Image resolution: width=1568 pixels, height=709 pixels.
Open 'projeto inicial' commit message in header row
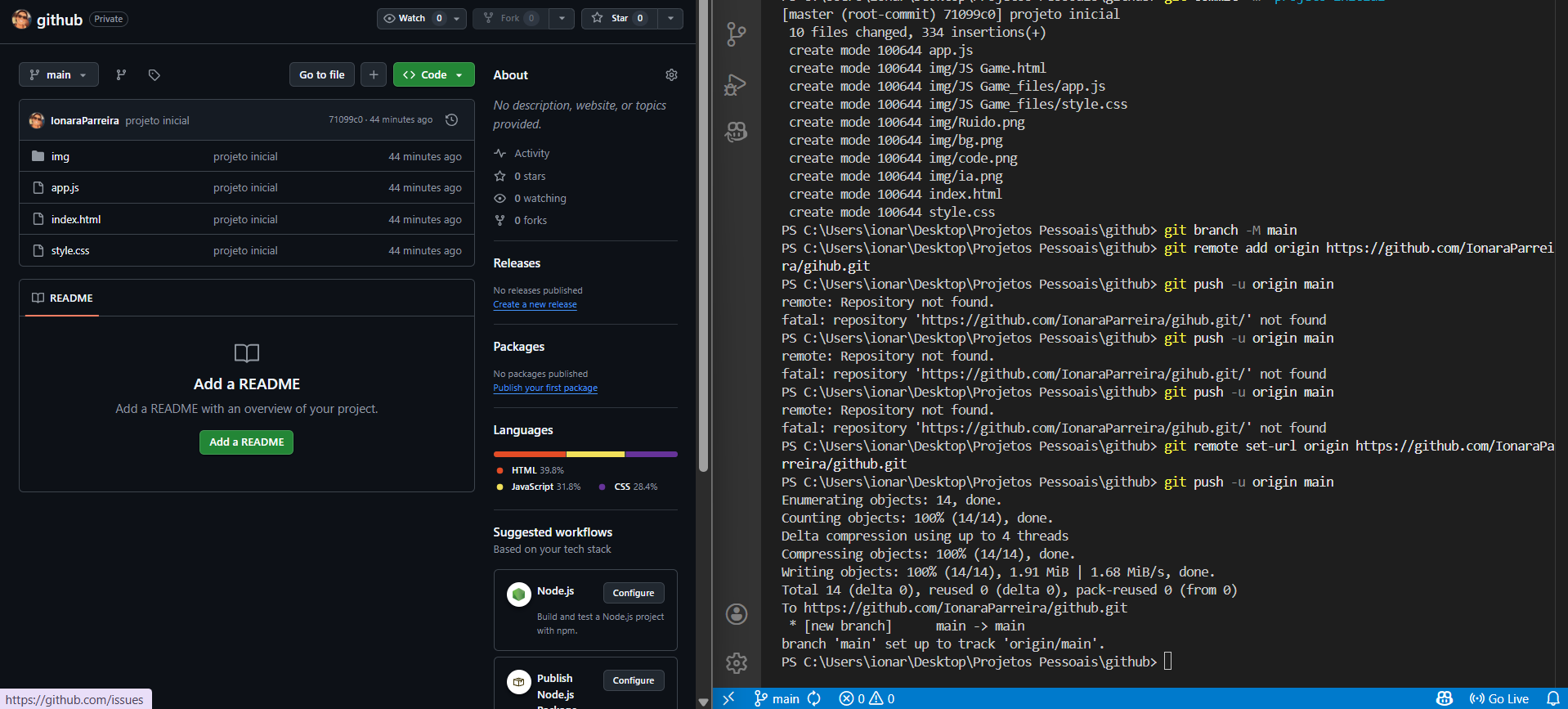point(157,120)
